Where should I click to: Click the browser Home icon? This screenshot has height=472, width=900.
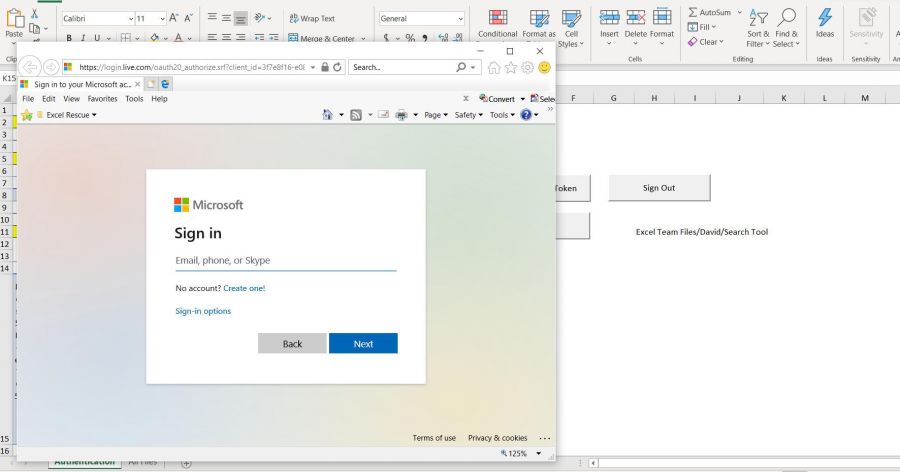point(494,67)
